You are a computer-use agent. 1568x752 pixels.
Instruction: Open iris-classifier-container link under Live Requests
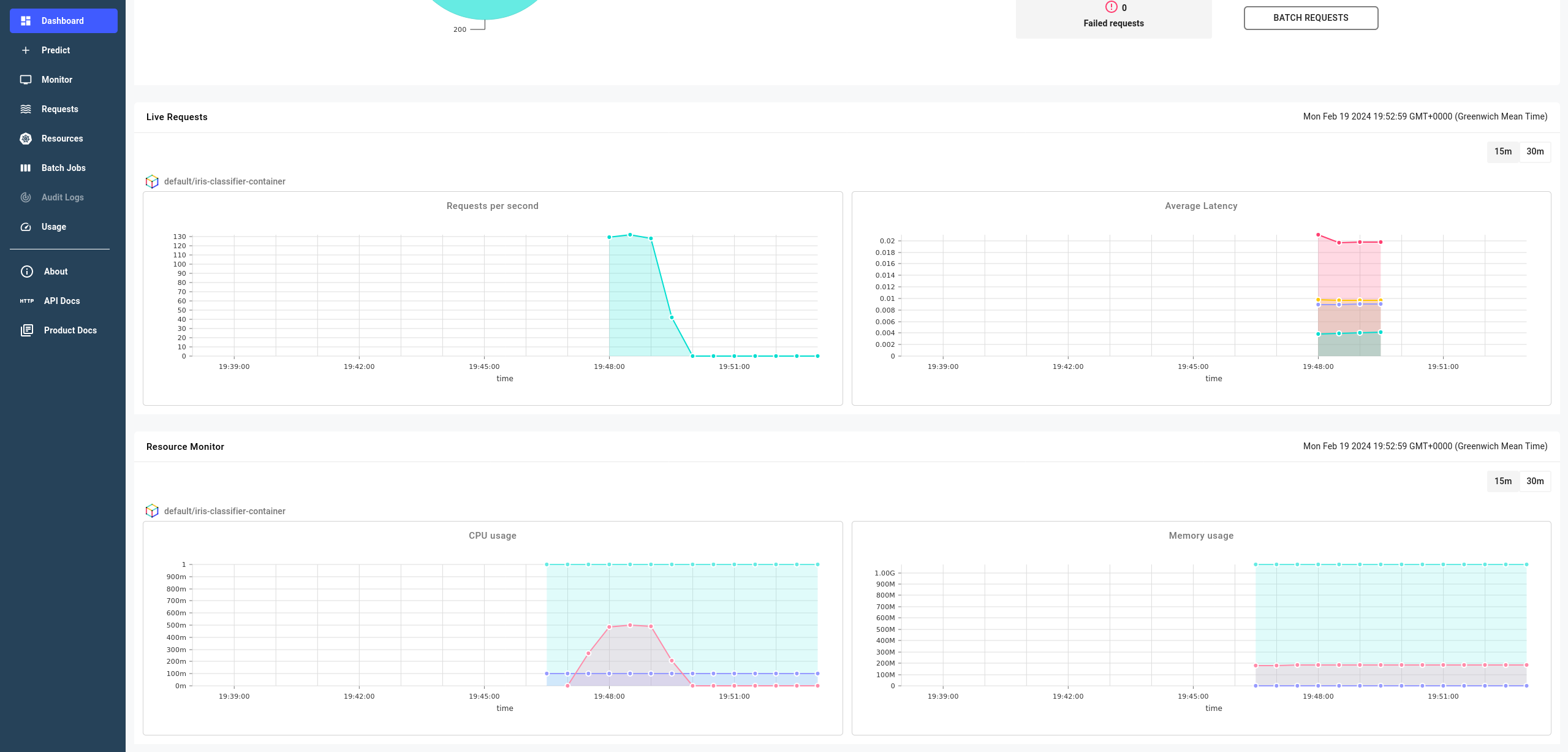[x=224, y=181]
